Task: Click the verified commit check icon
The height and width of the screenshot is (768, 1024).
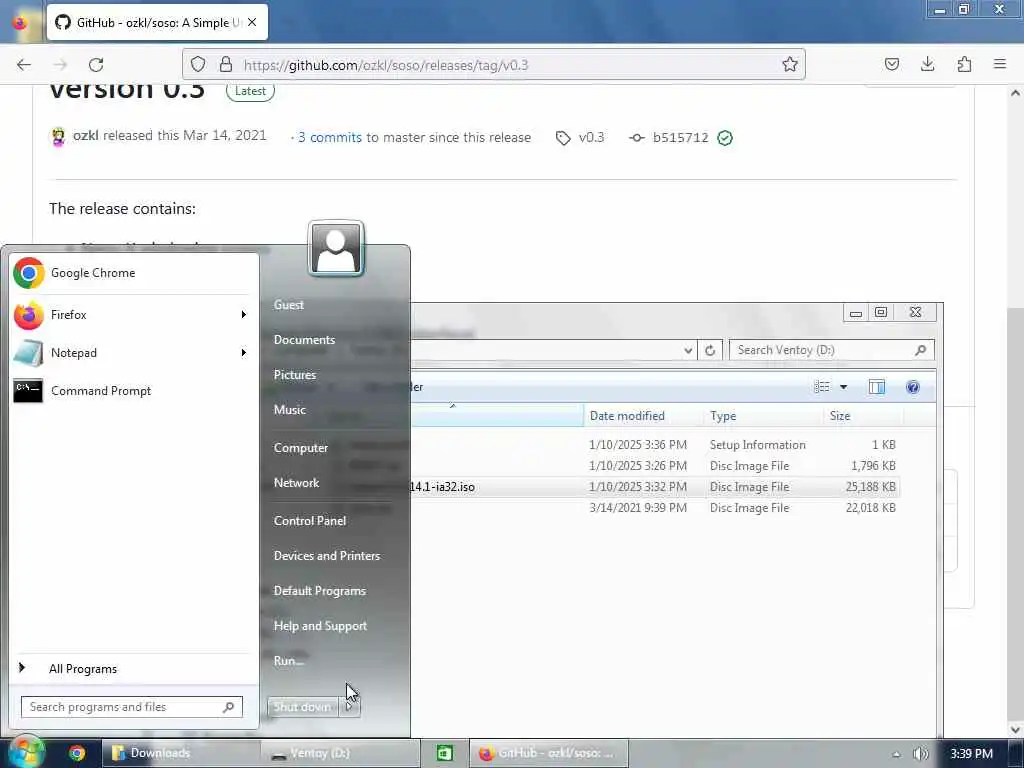Action: click(x=725, y=138)
